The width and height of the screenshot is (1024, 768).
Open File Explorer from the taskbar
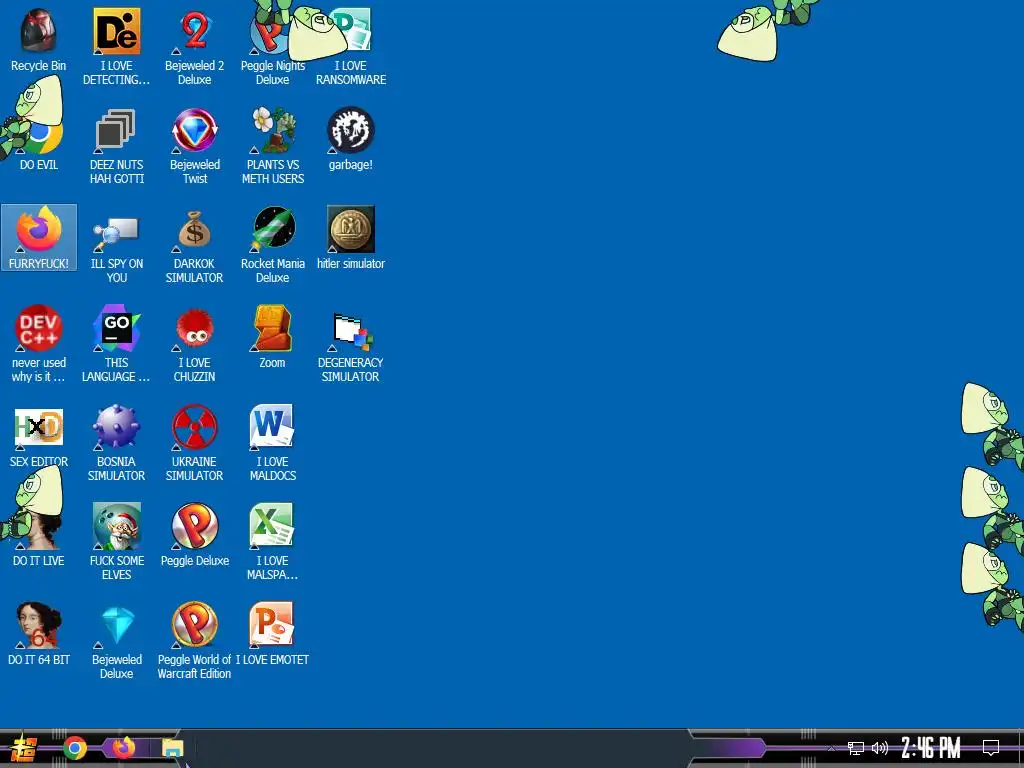click(172, 748)
